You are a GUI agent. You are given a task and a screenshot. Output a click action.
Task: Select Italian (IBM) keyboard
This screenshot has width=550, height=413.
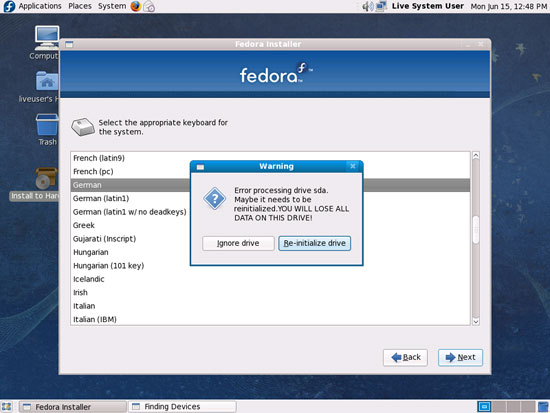[270, 319]
